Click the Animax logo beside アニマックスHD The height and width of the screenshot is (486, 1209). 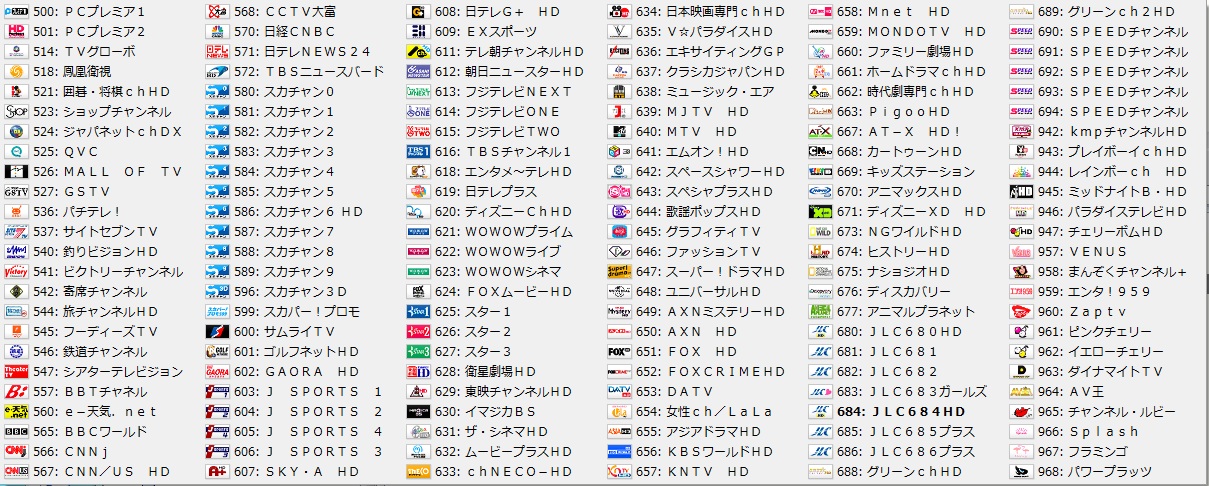point(821,191)
